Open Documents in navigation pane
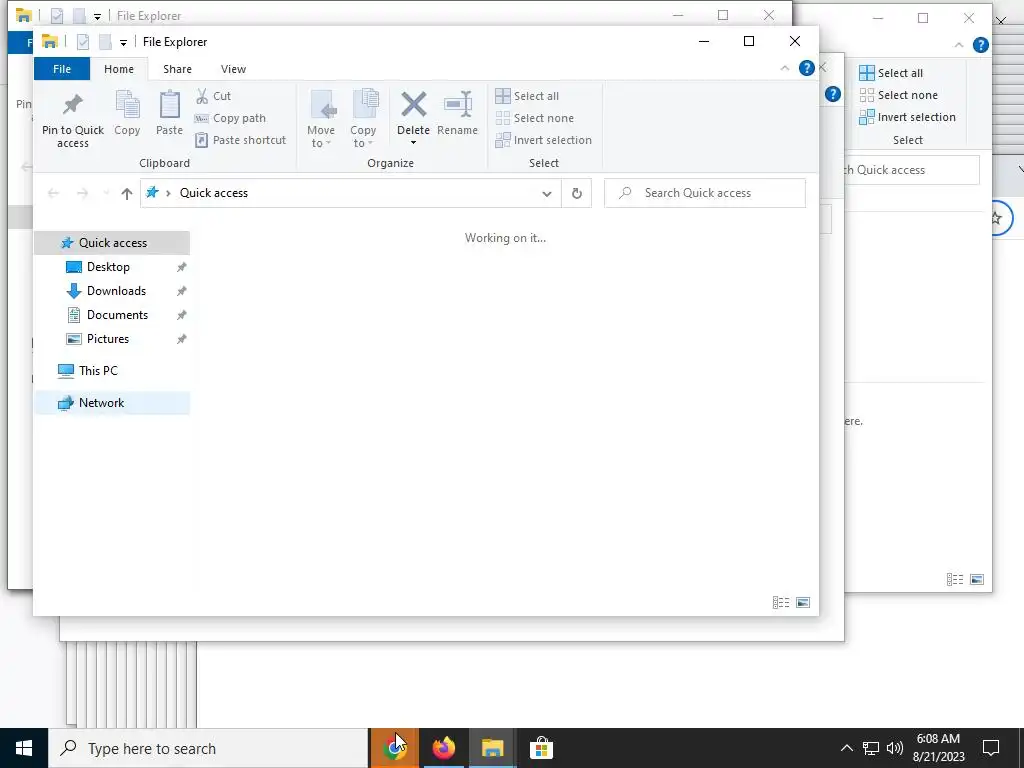The image size is (1024, 768). [118, 315]
